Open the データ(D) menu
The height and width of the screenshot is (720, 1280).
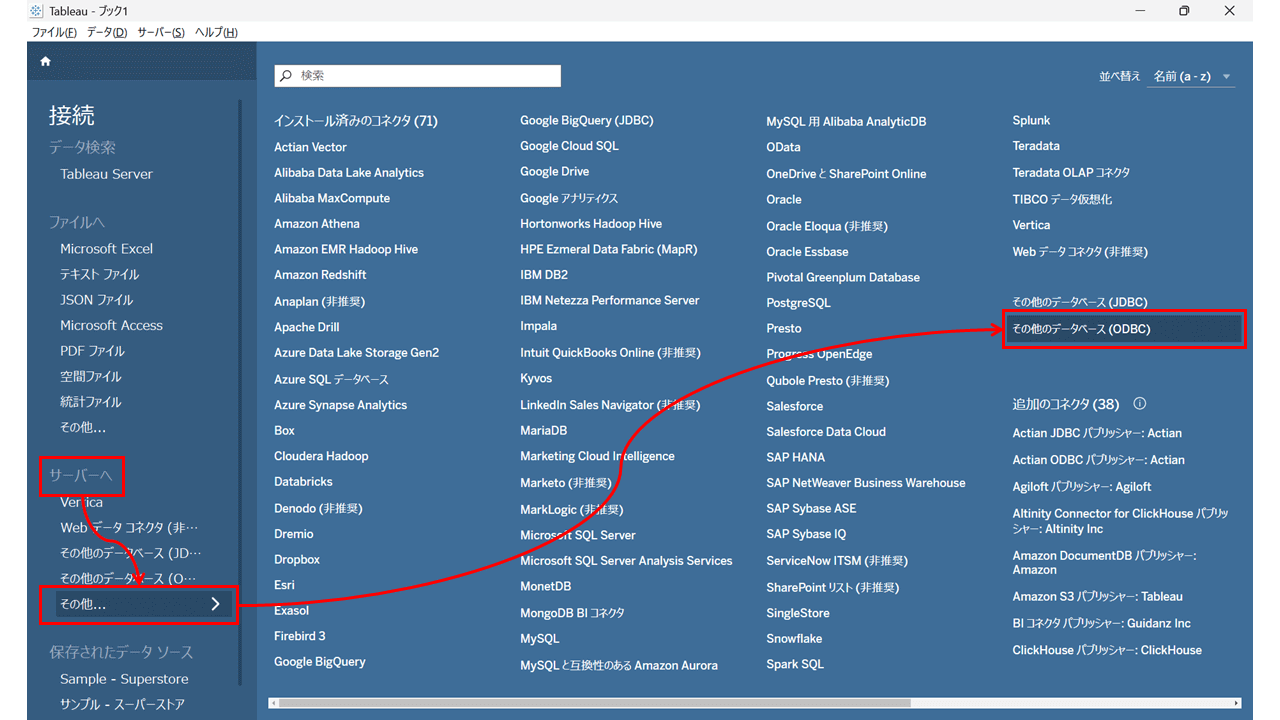point(107,32)
